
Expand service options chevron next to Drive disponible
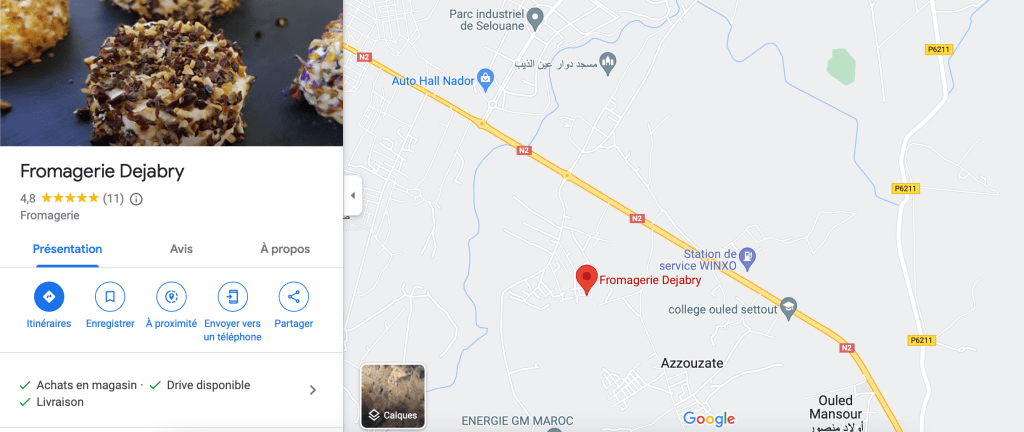click(x=313, y=390)
